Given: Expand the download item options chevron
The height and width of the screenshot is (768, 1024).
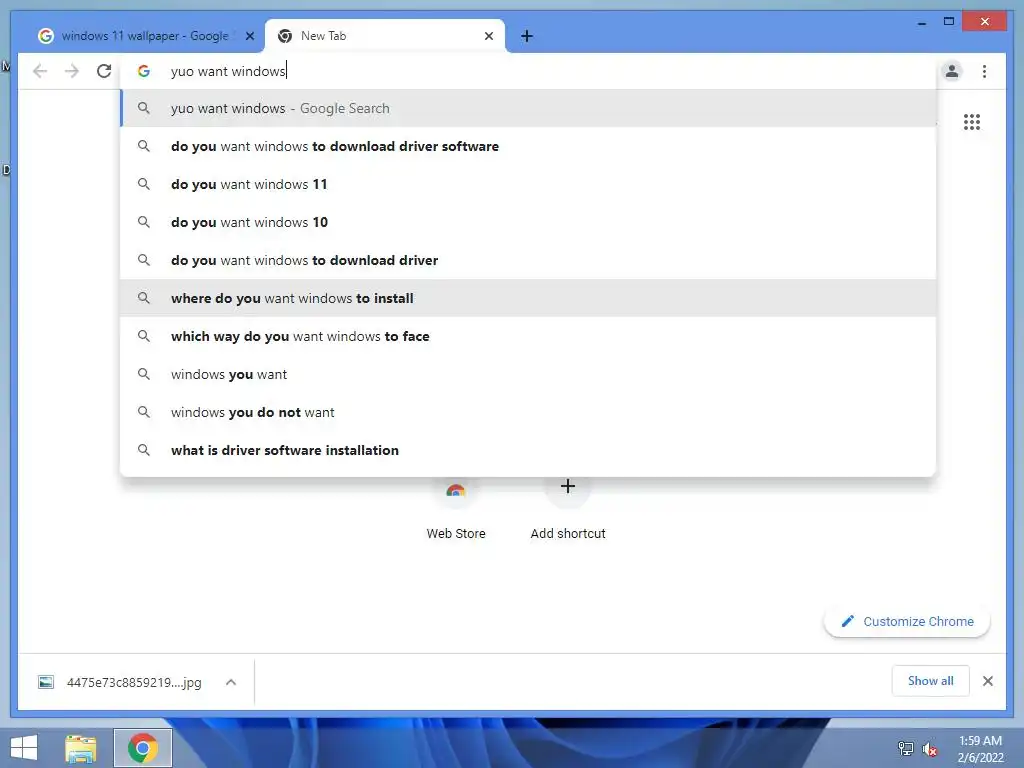Looking at the screenshot, I should pyautogui.click(x=231, y=682).
